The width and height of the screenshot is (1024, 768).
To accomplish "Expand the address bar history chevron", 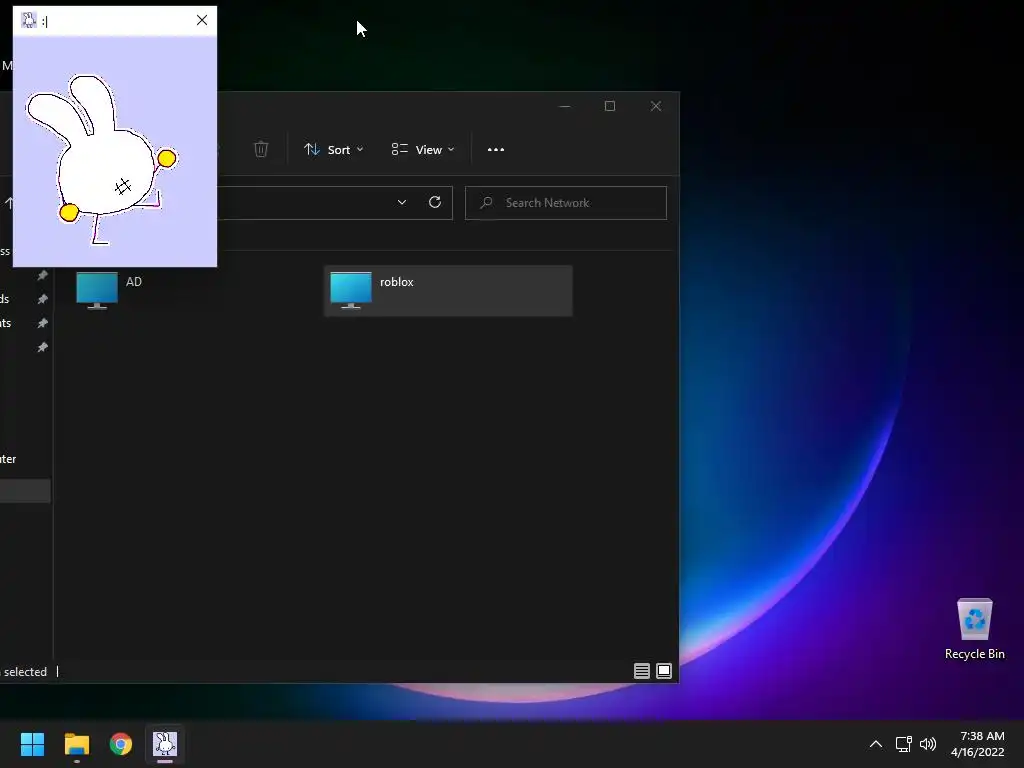I will [402, 202].
